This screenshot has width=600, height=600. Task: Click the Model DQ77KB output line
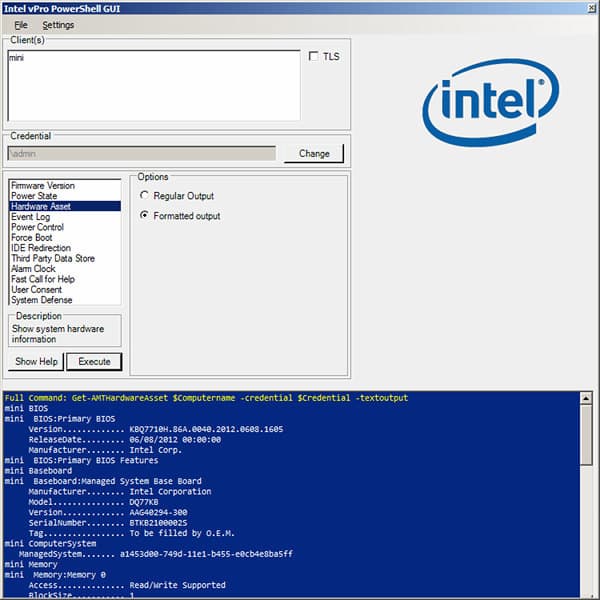click(93, 502)
